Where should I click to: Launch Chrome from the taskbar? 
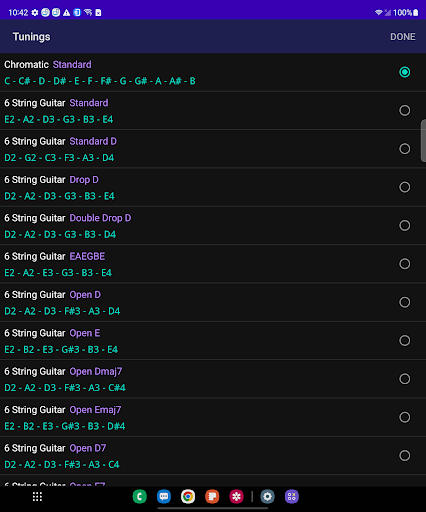188,497
